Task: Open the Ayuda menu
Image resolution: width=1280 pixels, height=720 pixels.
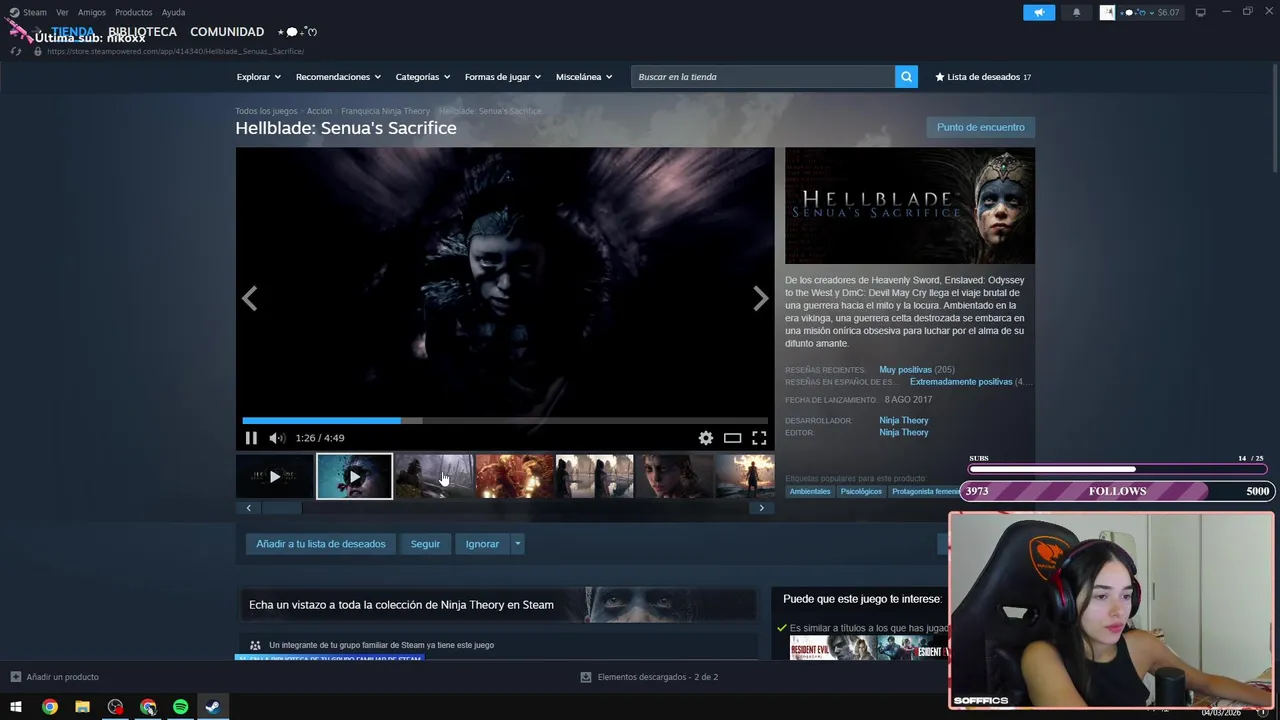Action: pos(173,13)
